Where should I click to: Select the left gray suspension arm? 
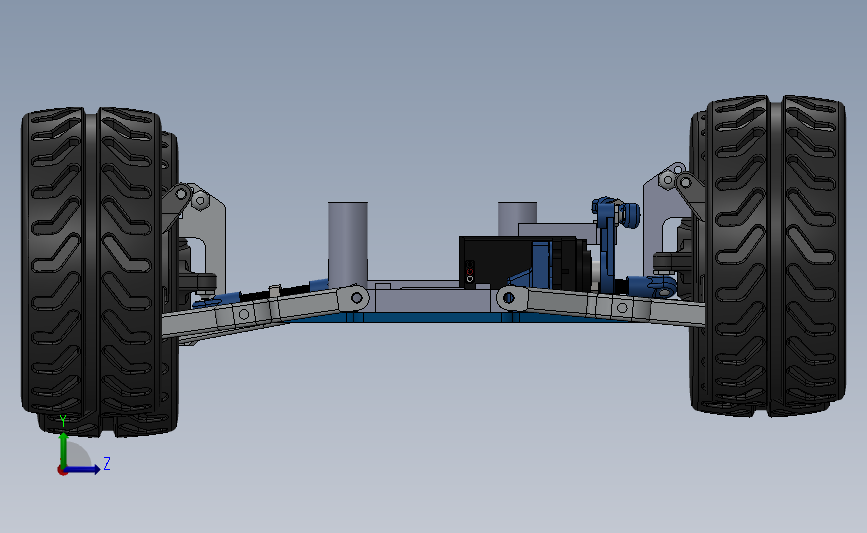(x=265, y=312)
